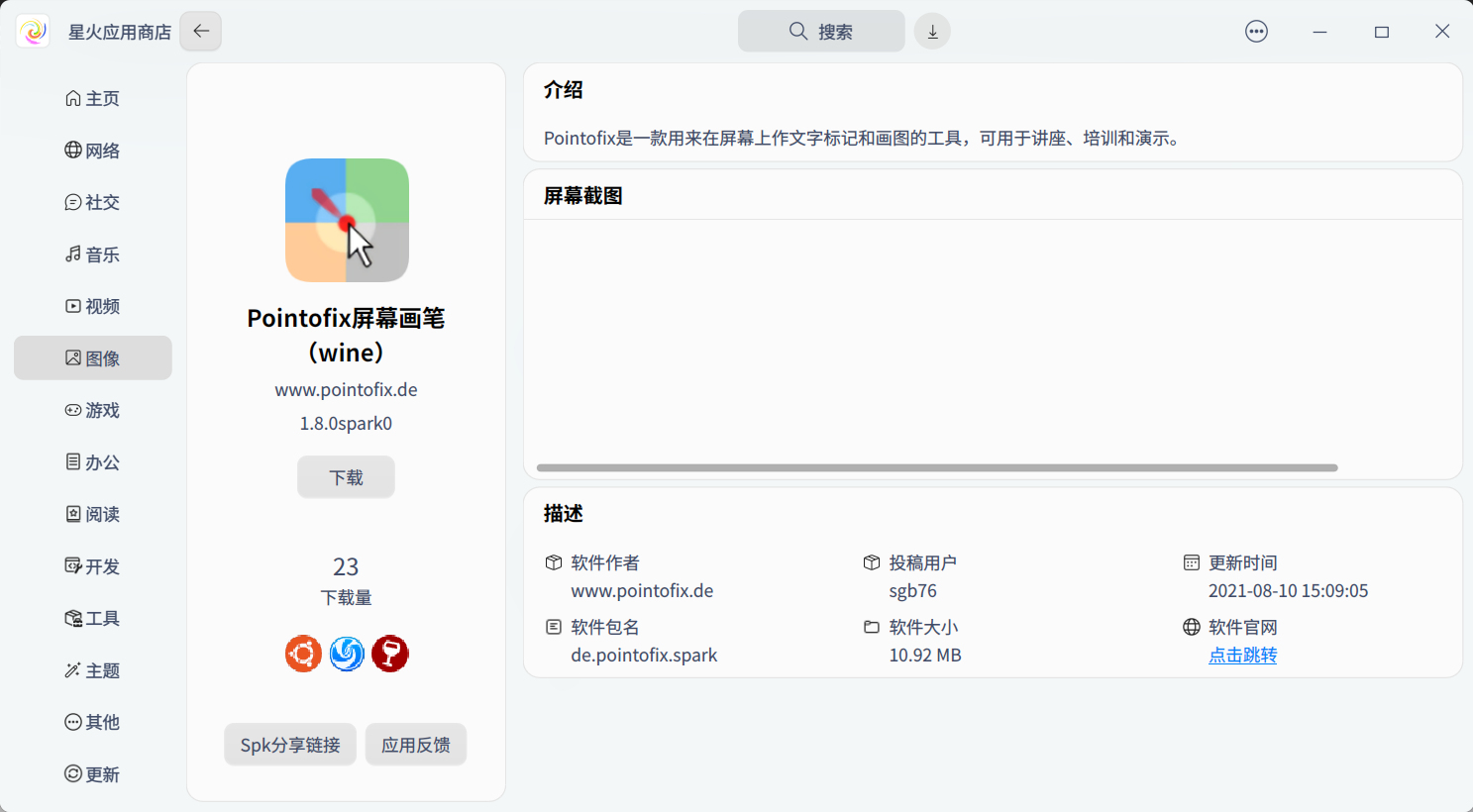
Task: Open the more options menu
Action: tap(1256, 31)
